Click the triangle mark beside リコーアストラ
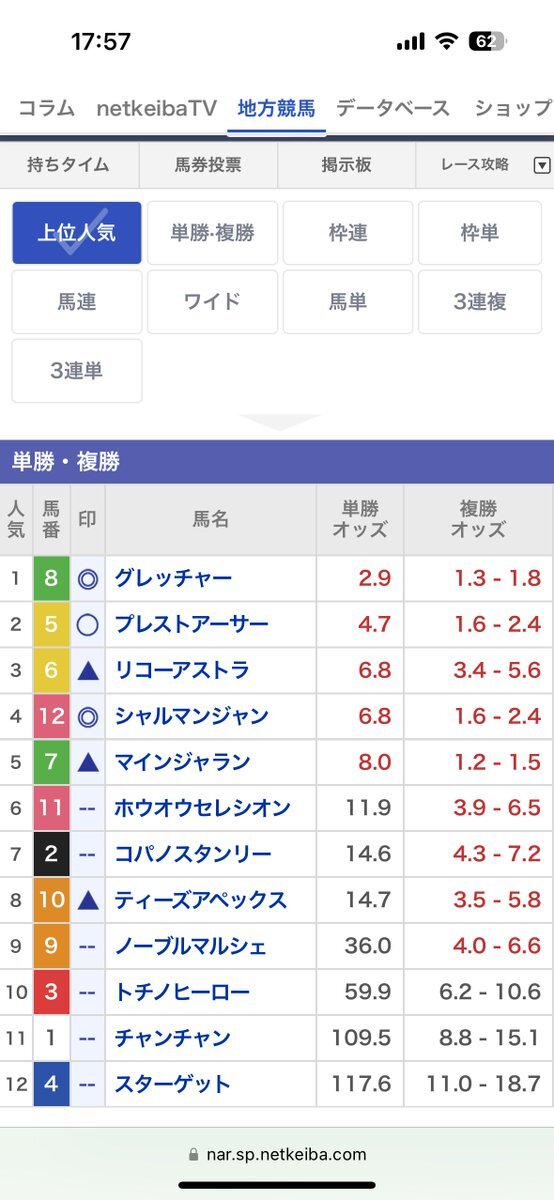554x1200 pixels. tap(88, 670)
